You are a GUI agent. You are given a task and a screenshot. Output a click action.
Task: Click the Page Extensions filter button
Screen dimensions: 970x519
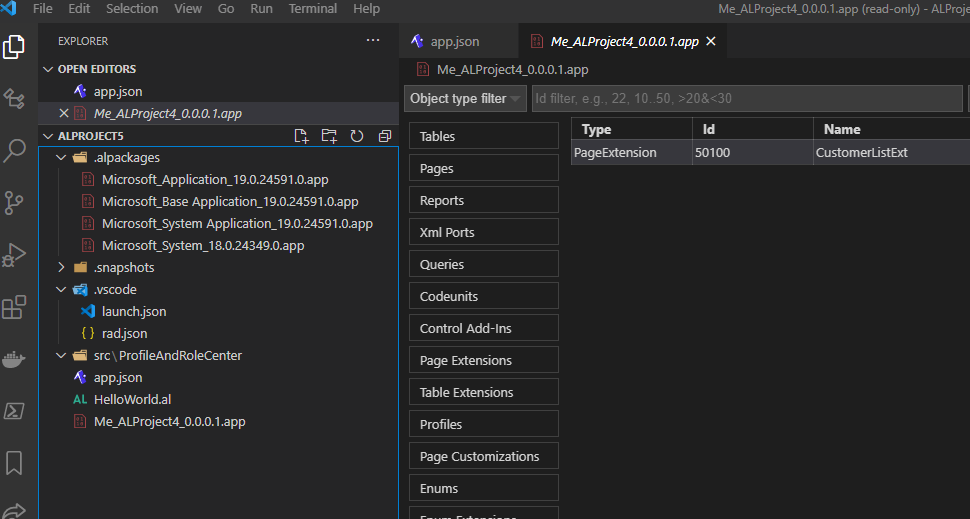coord(484,361)
